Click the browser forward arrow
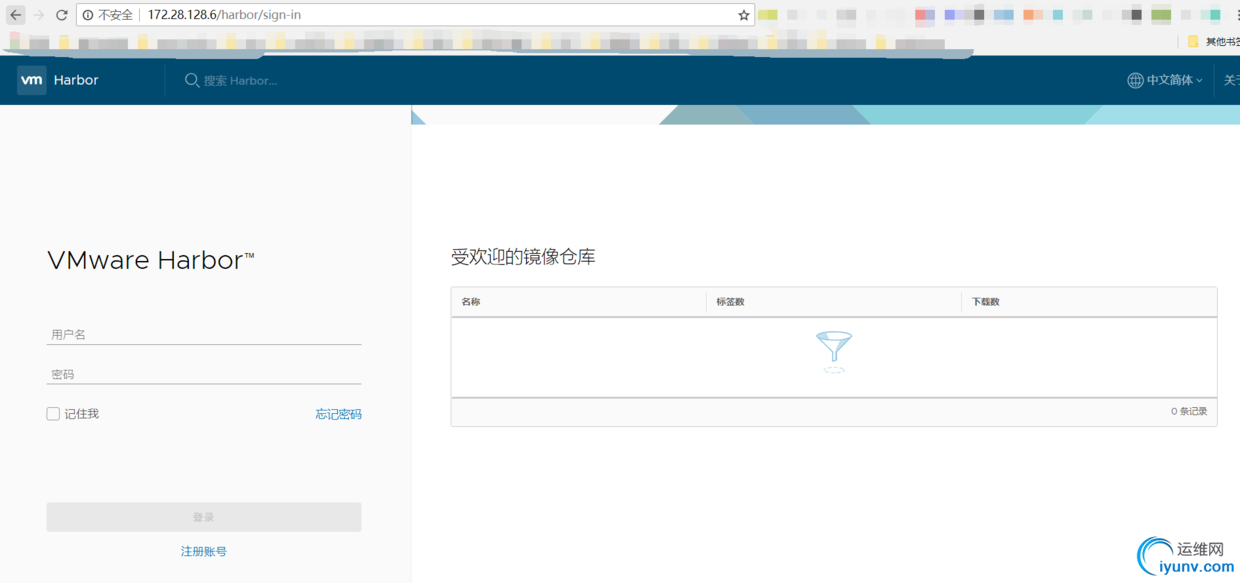The height and width of the screenshot is (583, 1240). [x=39, y=15]
